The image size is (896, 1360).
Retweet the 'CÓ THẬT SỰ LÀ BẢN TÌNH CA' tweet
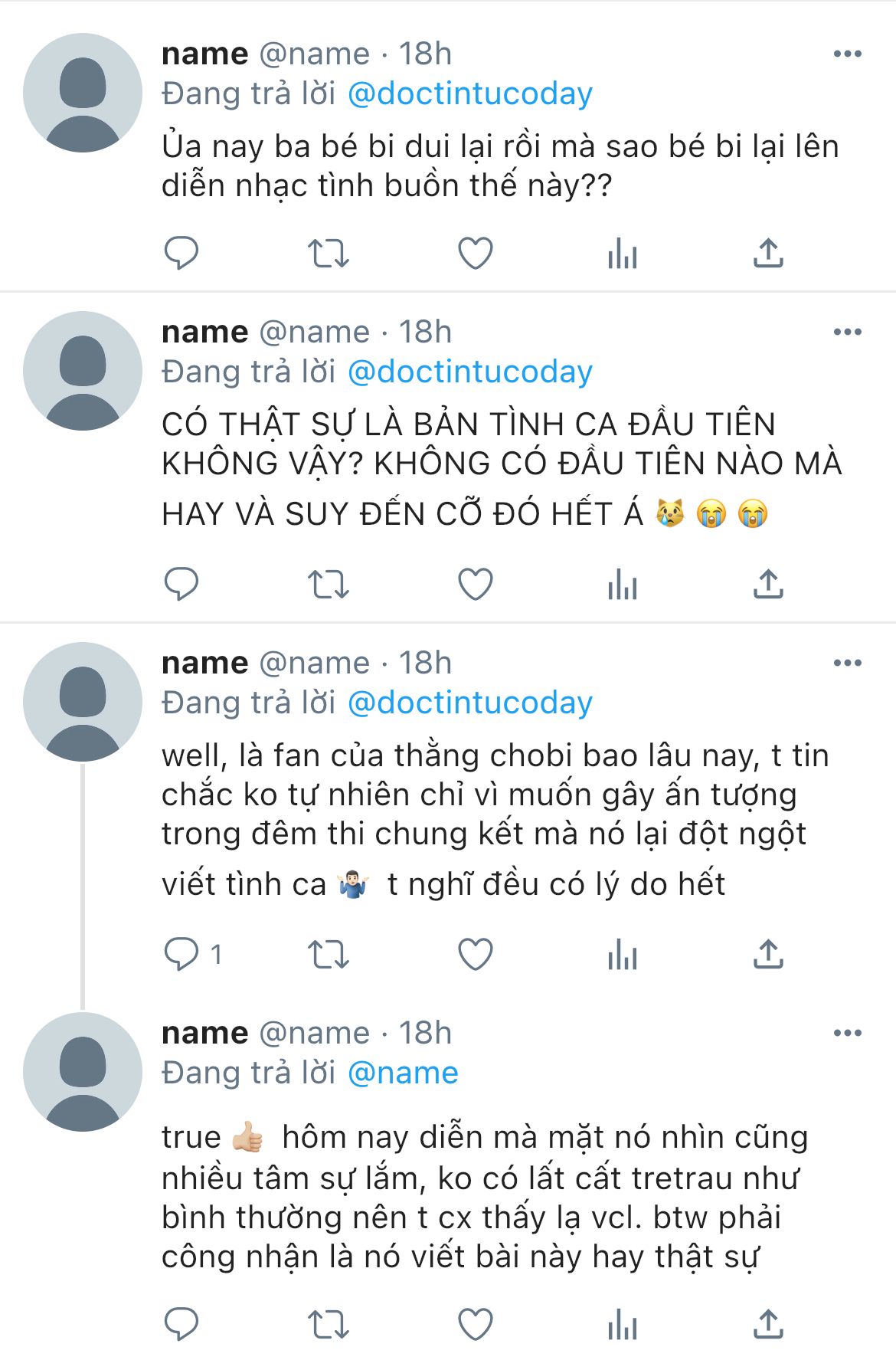(328, 585)
